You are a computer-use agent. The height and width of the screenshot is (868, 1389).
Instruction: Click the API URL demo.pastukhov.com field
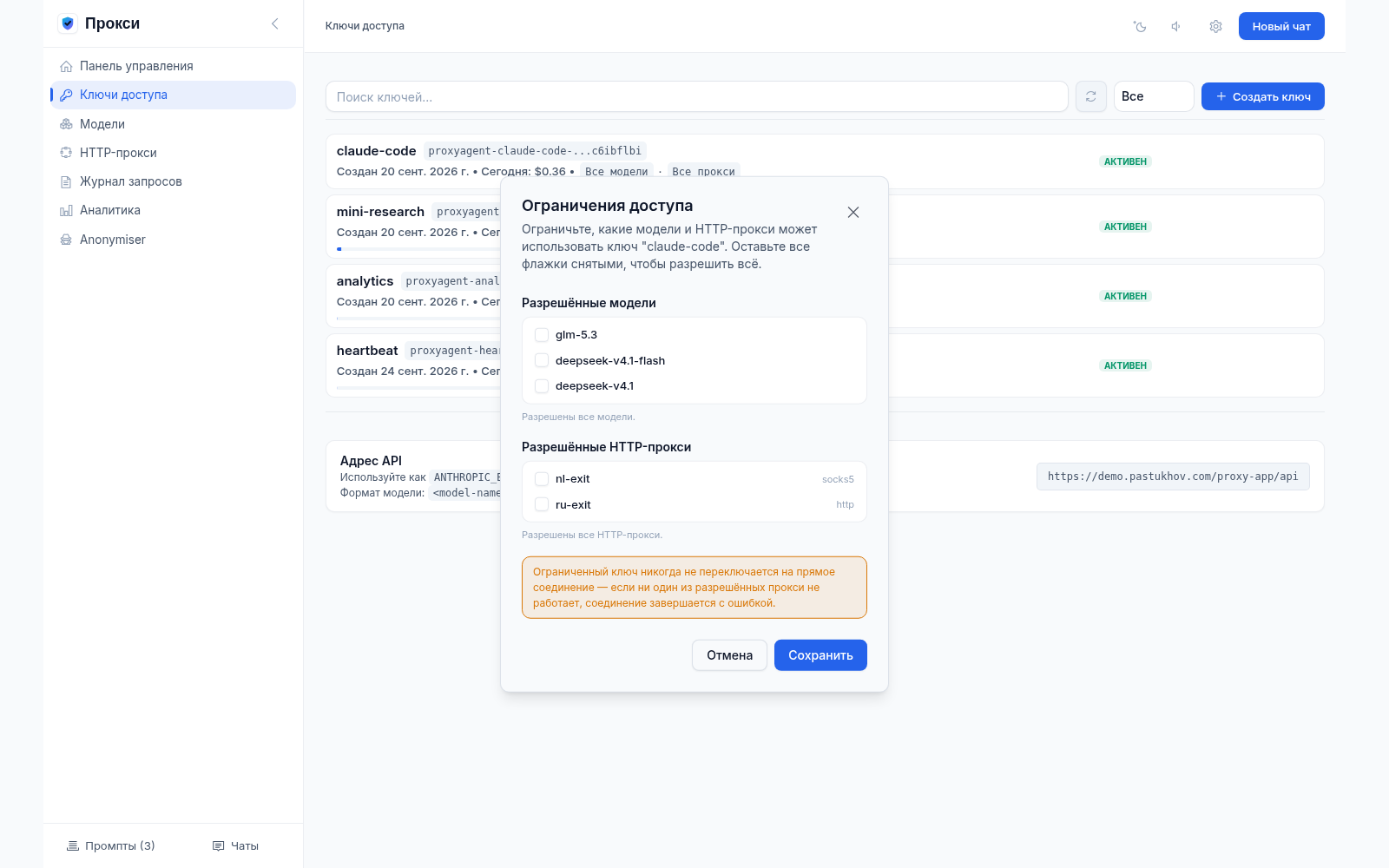pos(1173,477)
